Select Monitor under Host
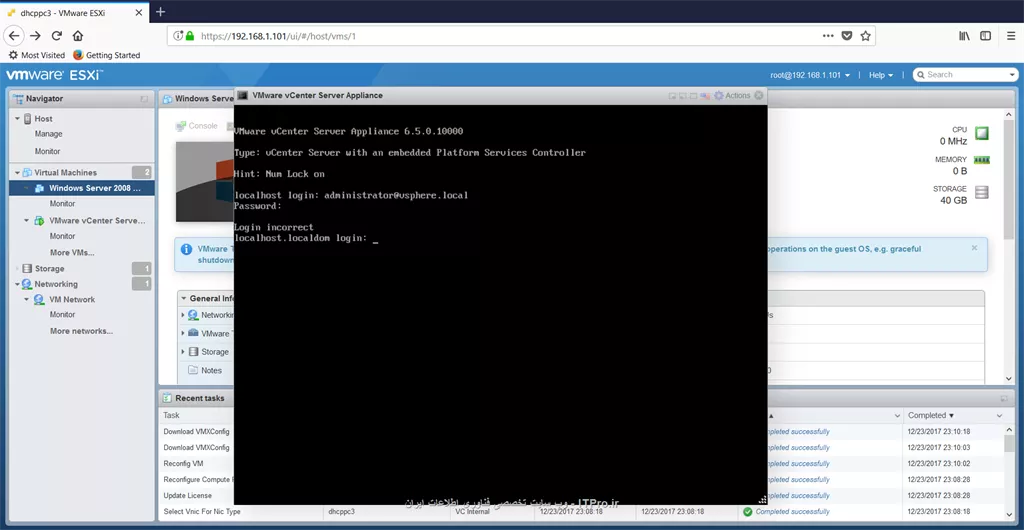Viewport: 1024px width, 530px height. (48, 151)
